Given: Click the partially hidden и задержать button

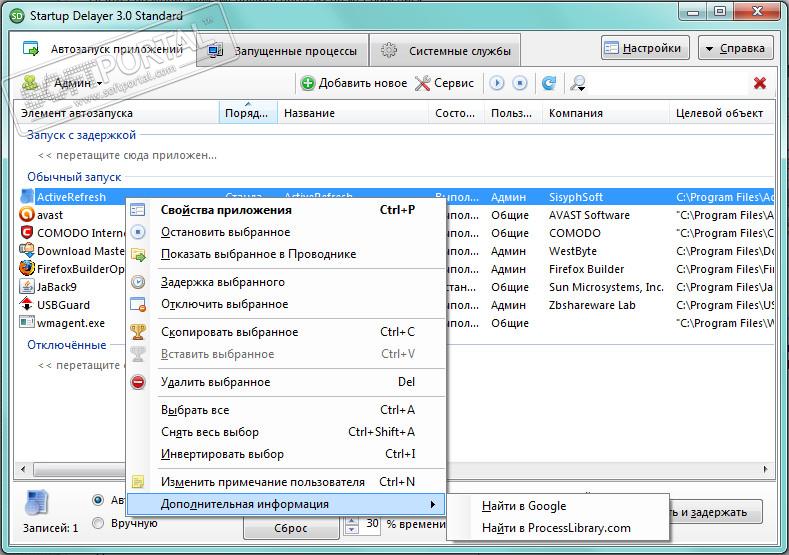Looking at the screenshot, I should tap(716, 512).
